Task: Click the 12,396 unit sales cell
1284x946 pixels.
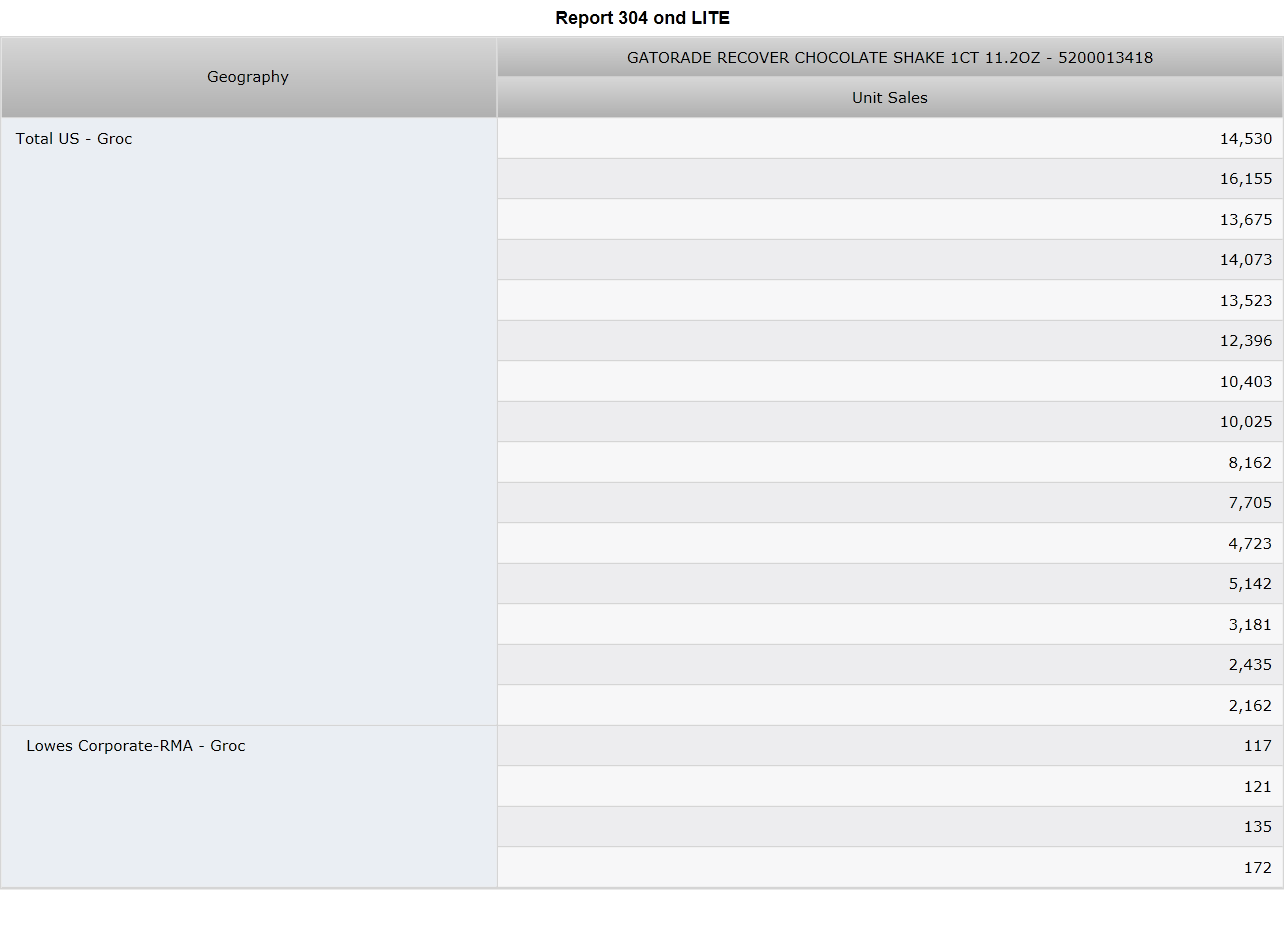Action: pos(890,341)
